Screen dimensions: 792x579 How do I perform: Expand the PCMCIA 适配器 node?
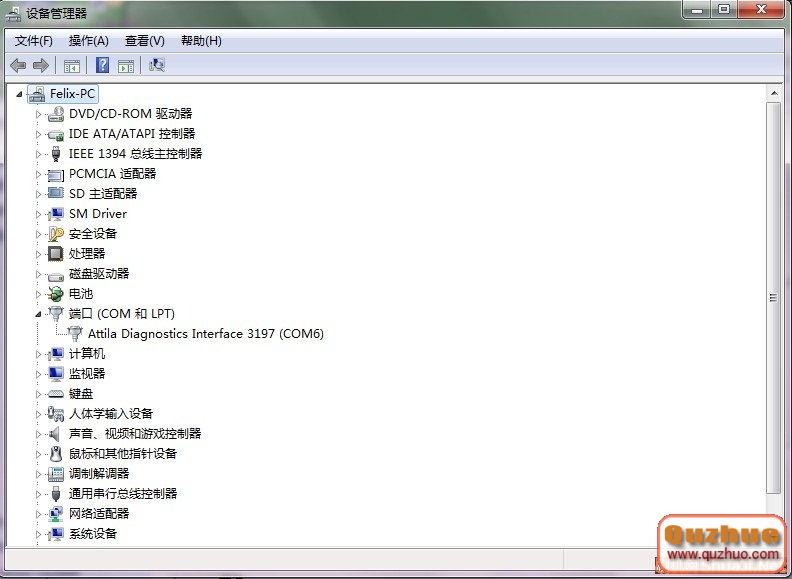[x=38, y=174]
